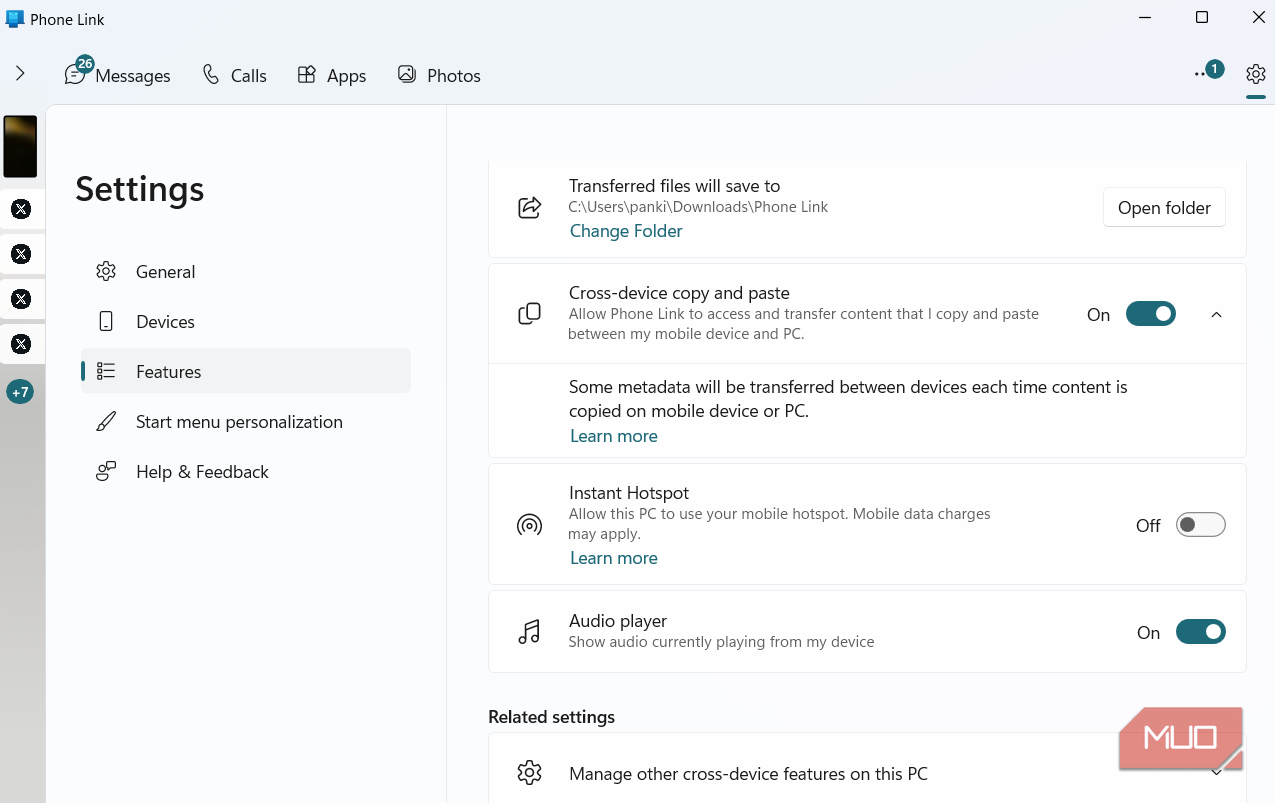Expand the phone side pane arrow
This screenshot has height=803, width=1275.
(20, 74)
